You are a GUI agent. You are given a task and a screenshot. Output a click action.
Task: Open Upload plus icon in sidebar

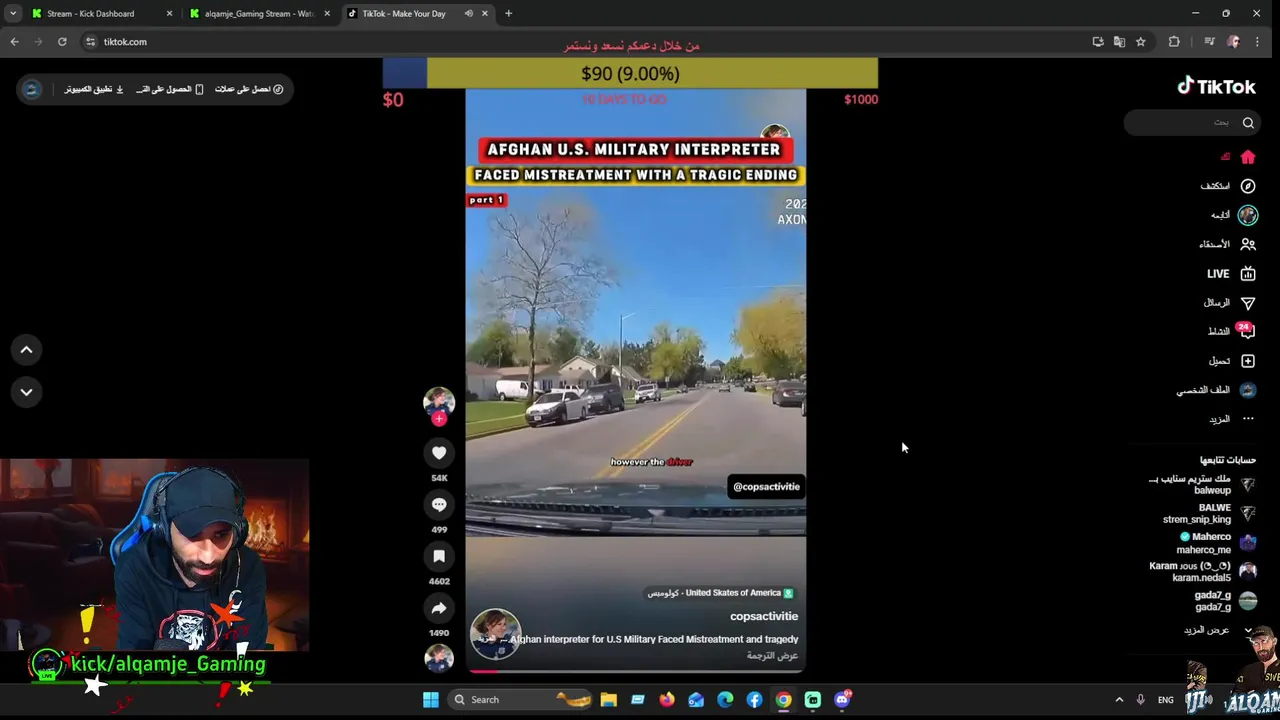(x=1248, y=360)
